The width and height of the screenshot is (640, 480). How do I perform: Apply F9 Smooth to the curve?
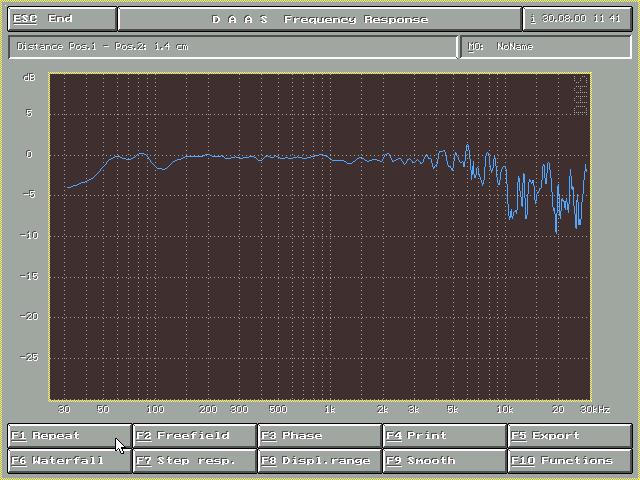coord(443,461)
